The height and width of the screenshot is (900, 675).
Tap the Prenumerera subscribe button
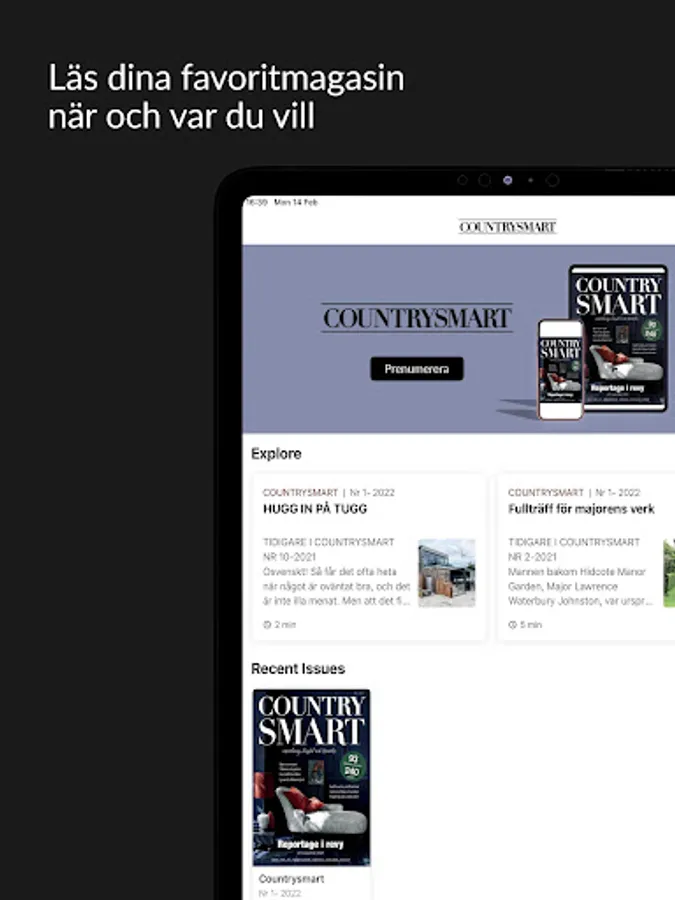pyautogui.click(x=417, y=368)
